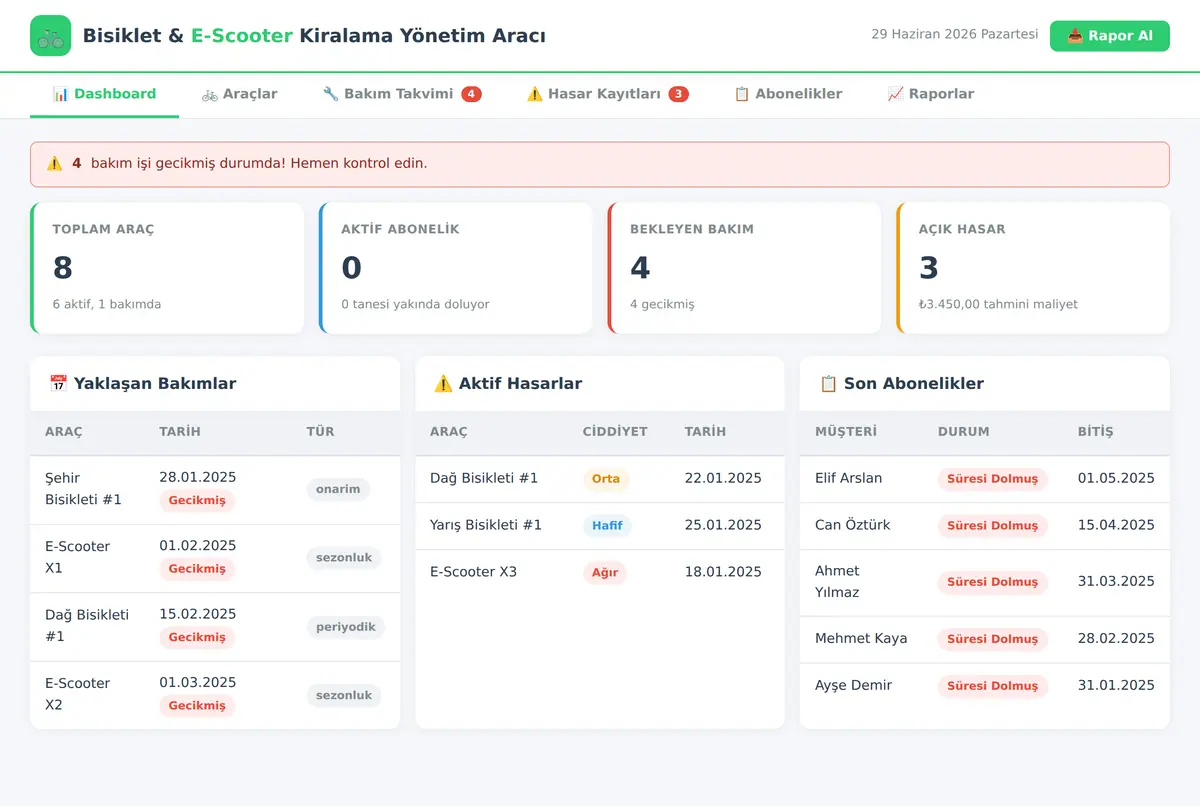This screenshot has height=806, width=1200.
Task: Click the onarim type tag
Action: pyautogui.click(x=338, y=490)
